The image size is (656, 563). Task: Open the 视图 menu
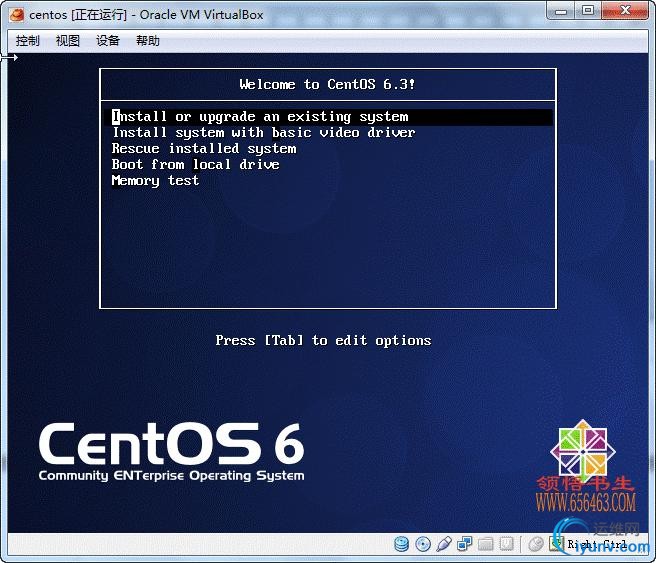[x=68, y=41]
